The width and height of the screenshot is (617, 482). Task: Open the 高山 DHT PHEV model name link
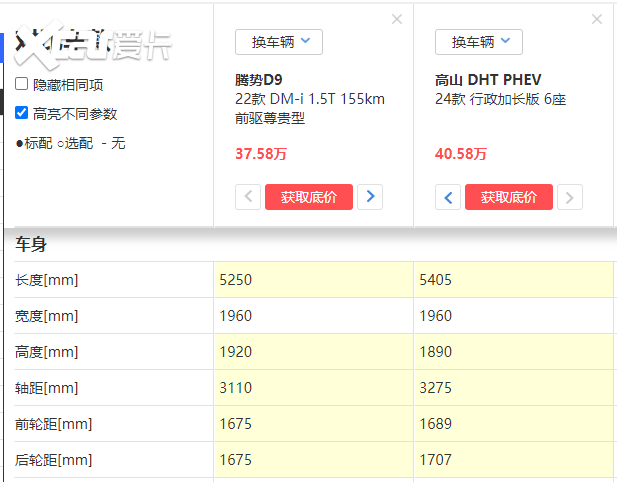488,80
